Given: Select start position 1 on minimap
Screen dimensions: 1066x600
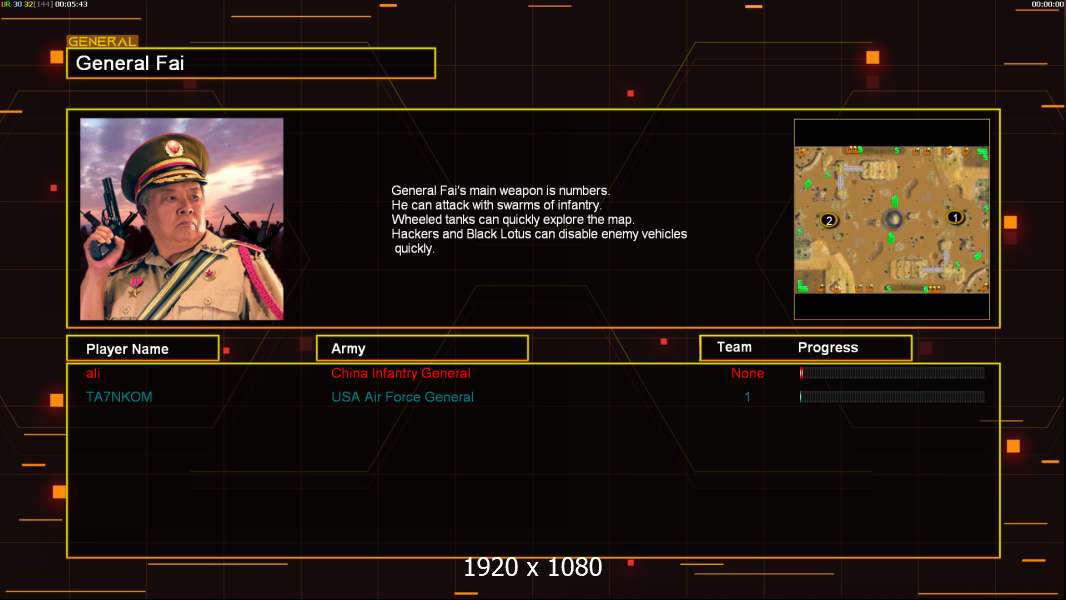Looking at the screenshot, I should click(x=955, y=217).
